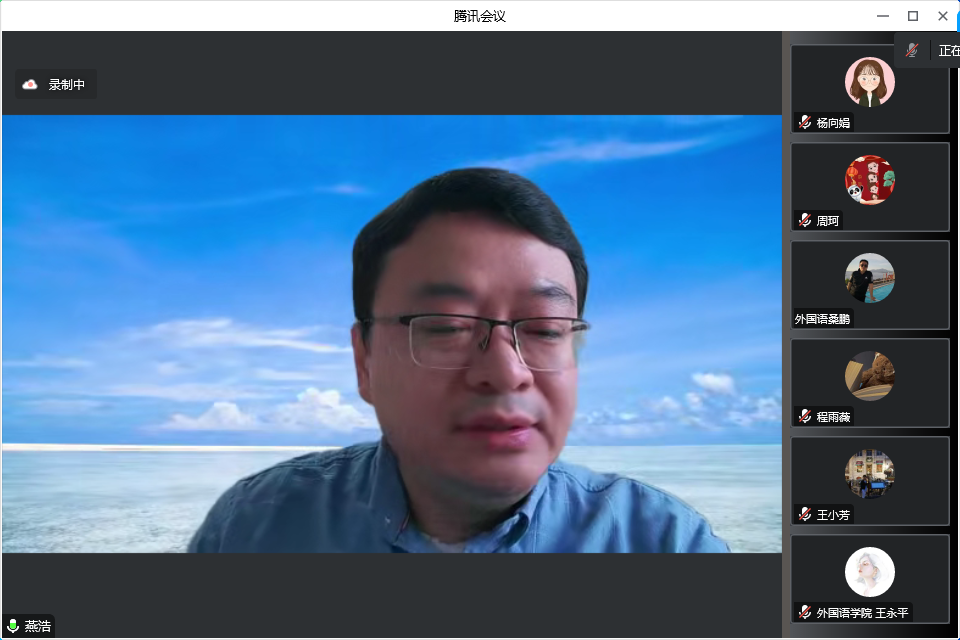Select 周珂's red festive avatar
This screenshot has width=960, height=640.
pyautogui.click(x=869, y=180)
